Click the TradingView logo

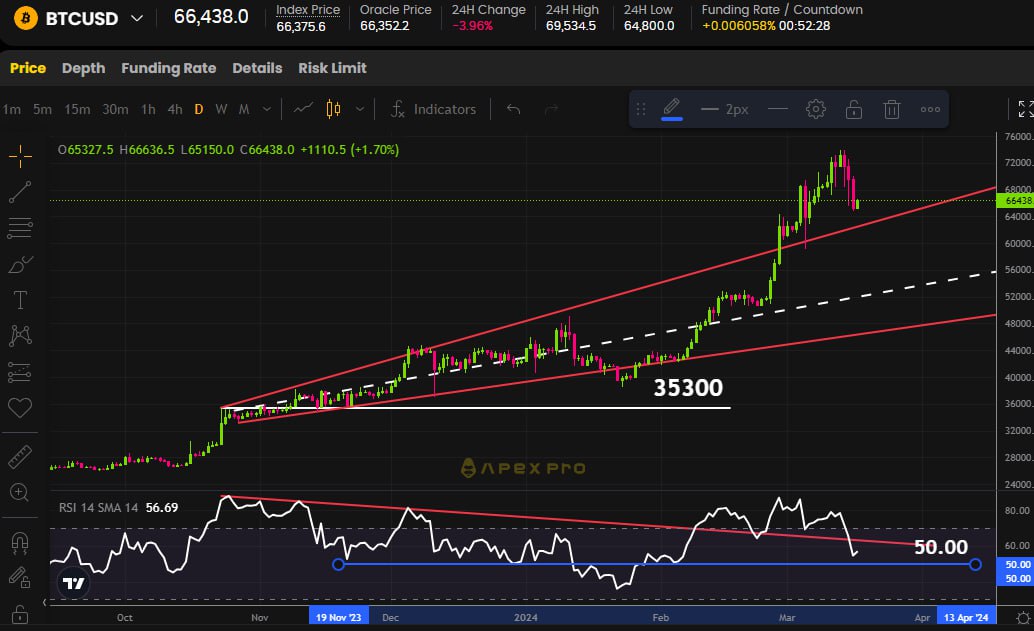[73, 583]
